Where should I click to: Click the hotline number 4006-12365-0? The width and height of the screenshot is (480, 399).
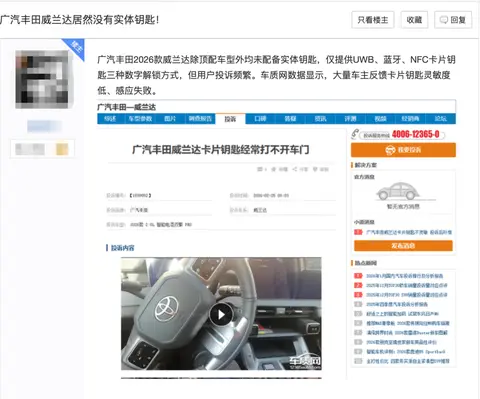click(416, 134)
